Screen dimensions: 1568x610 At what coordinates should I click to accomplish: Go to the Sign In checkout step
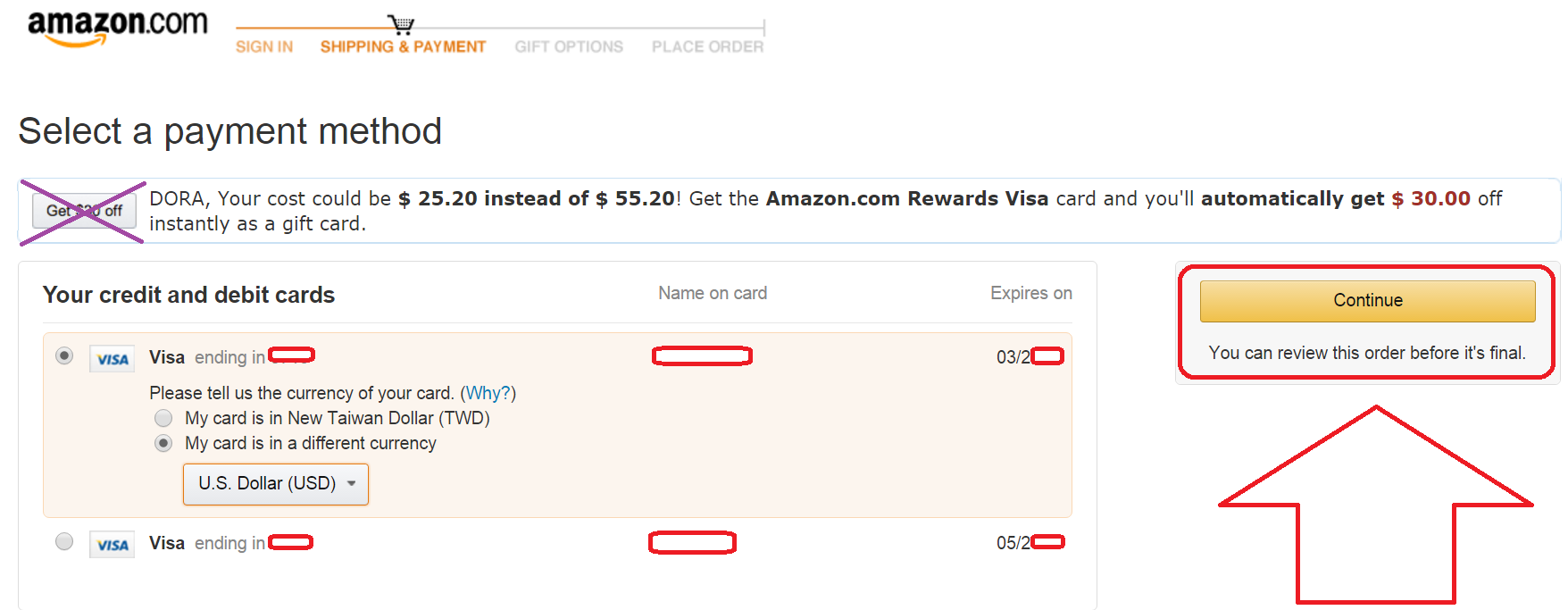click(x=264, y=46)
